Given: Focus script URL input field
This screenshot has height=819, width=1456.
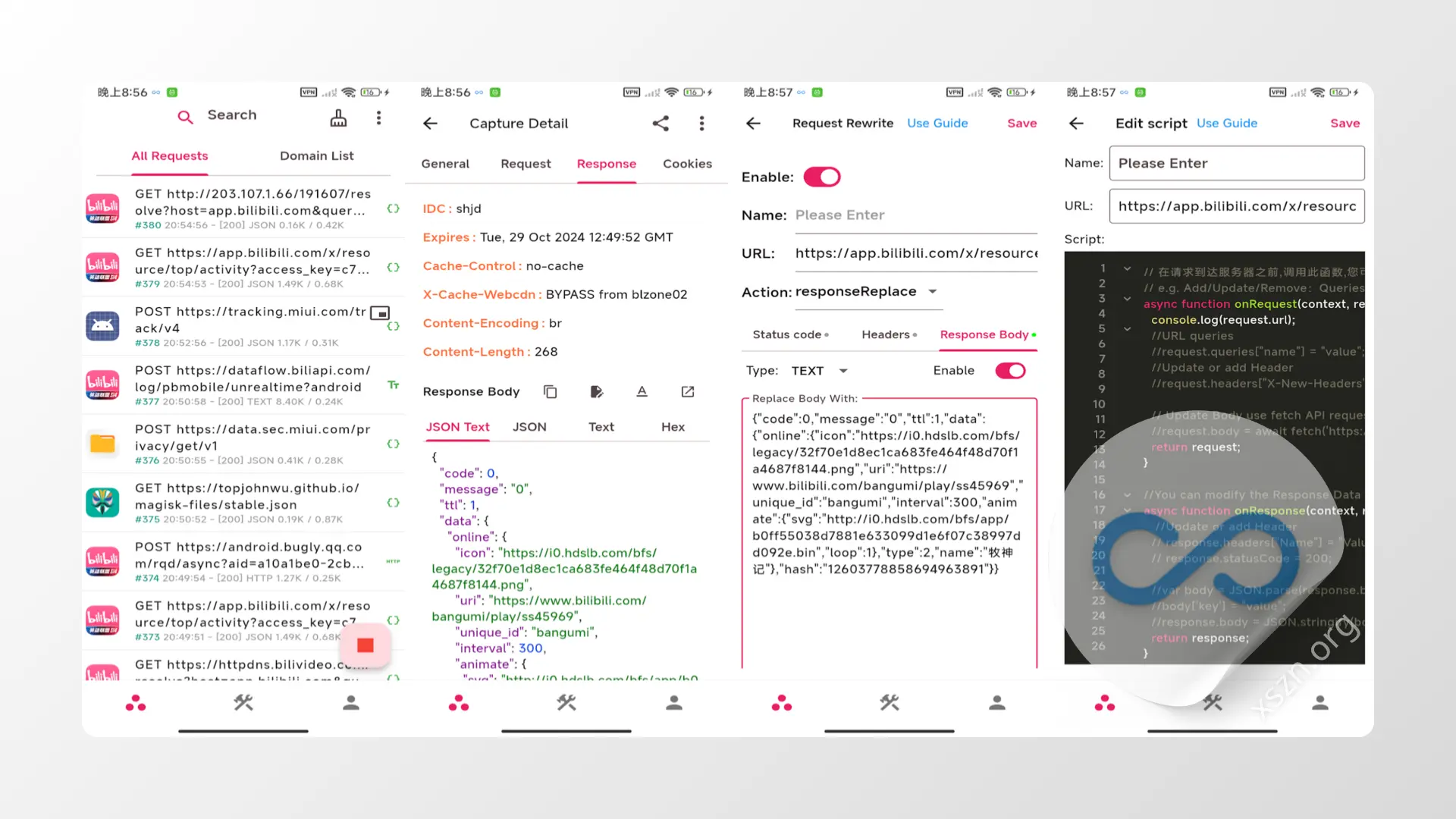Looking at the screenshot, I should tap(1237, 206).
